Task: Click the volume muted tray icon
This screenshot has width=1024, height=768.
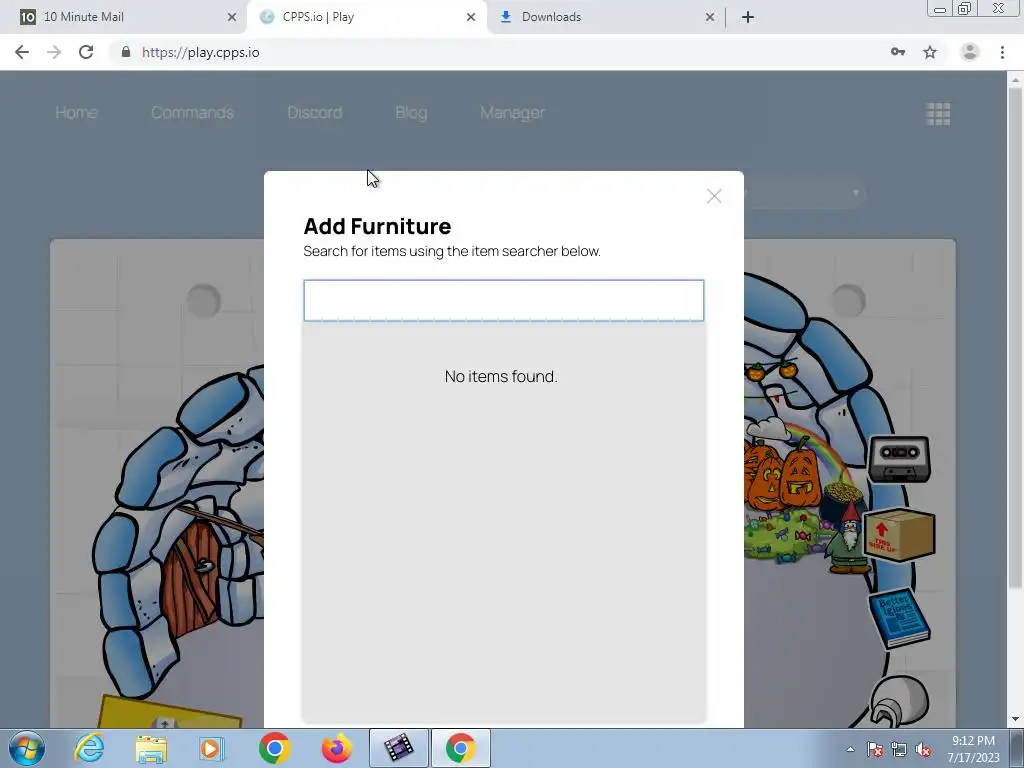Action: pyautogui.click(x=923, y=750)
